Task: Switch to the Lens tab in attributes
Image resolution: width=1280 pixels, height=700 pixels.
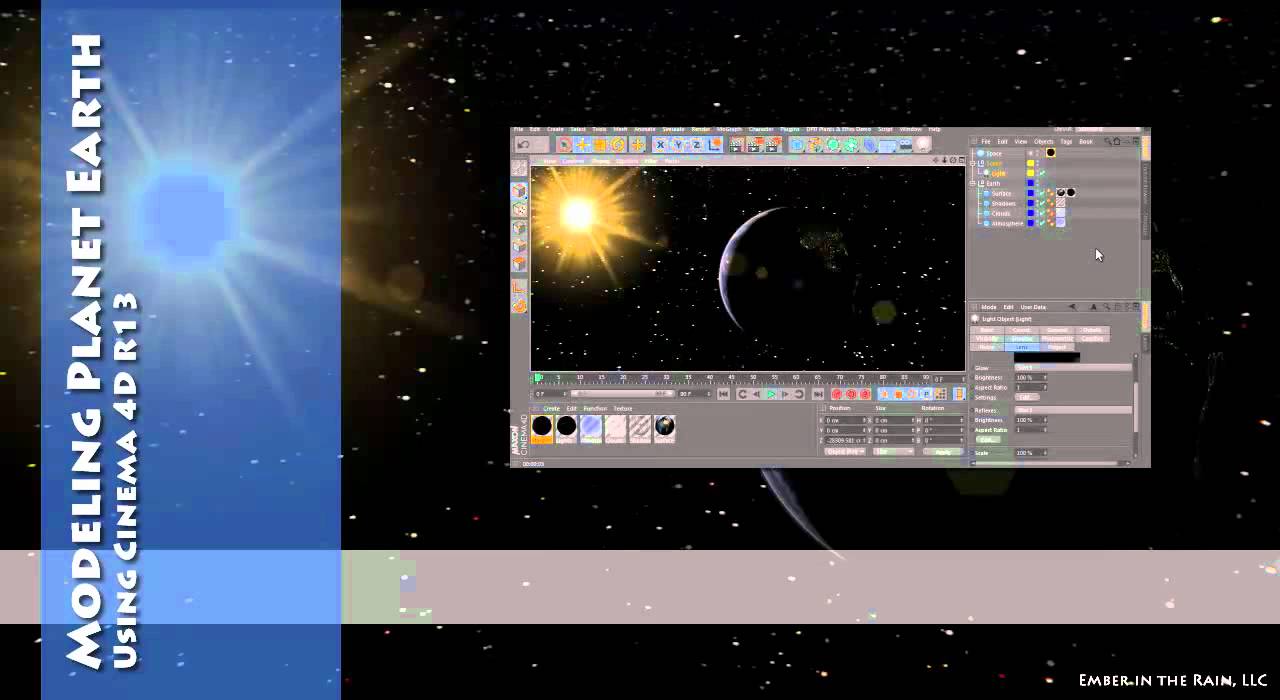Action: (x=1022, y=347)
